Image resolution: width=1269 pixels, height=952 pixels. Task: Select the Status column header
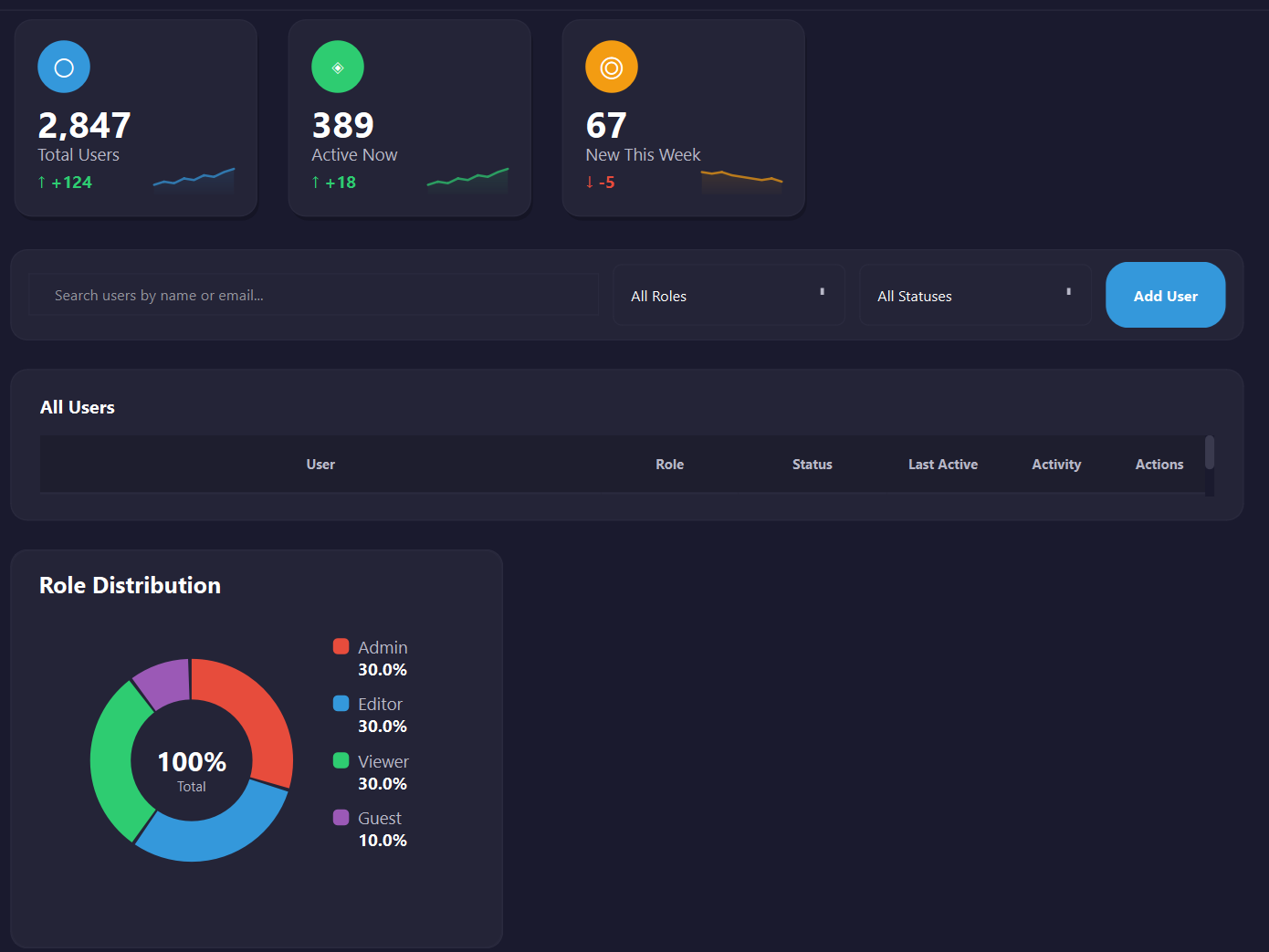812,464
